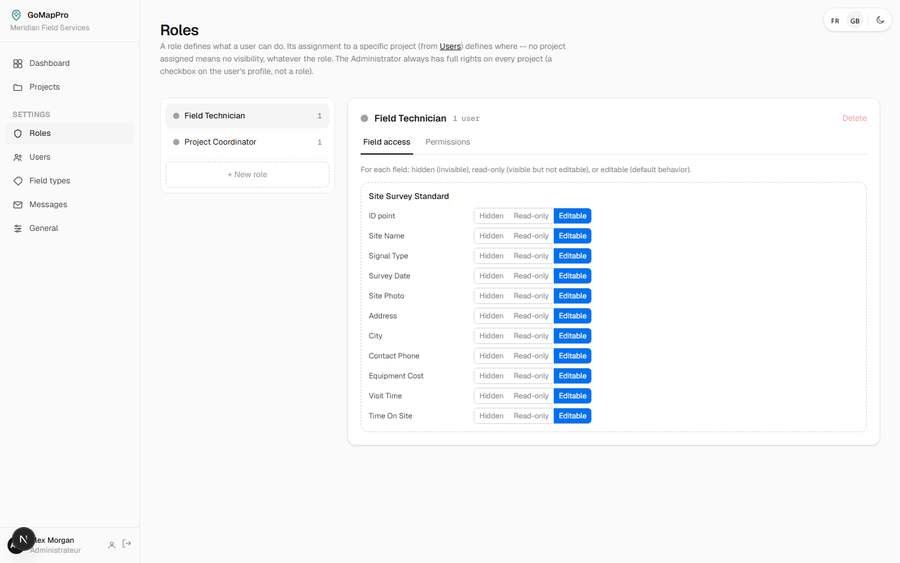This screenshot has width=900, height=563.
Task: Set Signal Type to Hidden
Action: (491, 257)
